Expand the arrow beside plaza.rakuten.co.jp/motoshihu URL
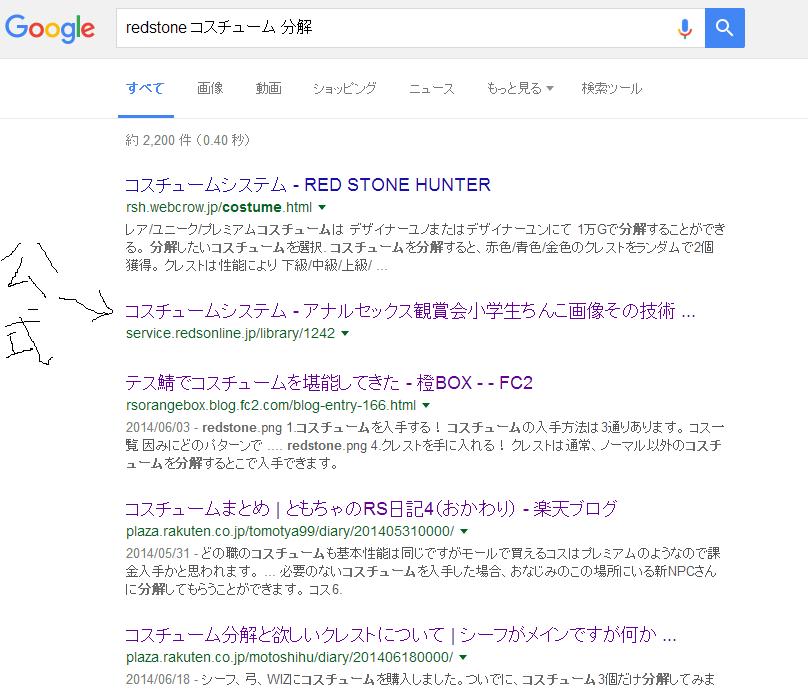Image resolution: width=808 pixels, height=691 pixels. click(x=463, y=657)
